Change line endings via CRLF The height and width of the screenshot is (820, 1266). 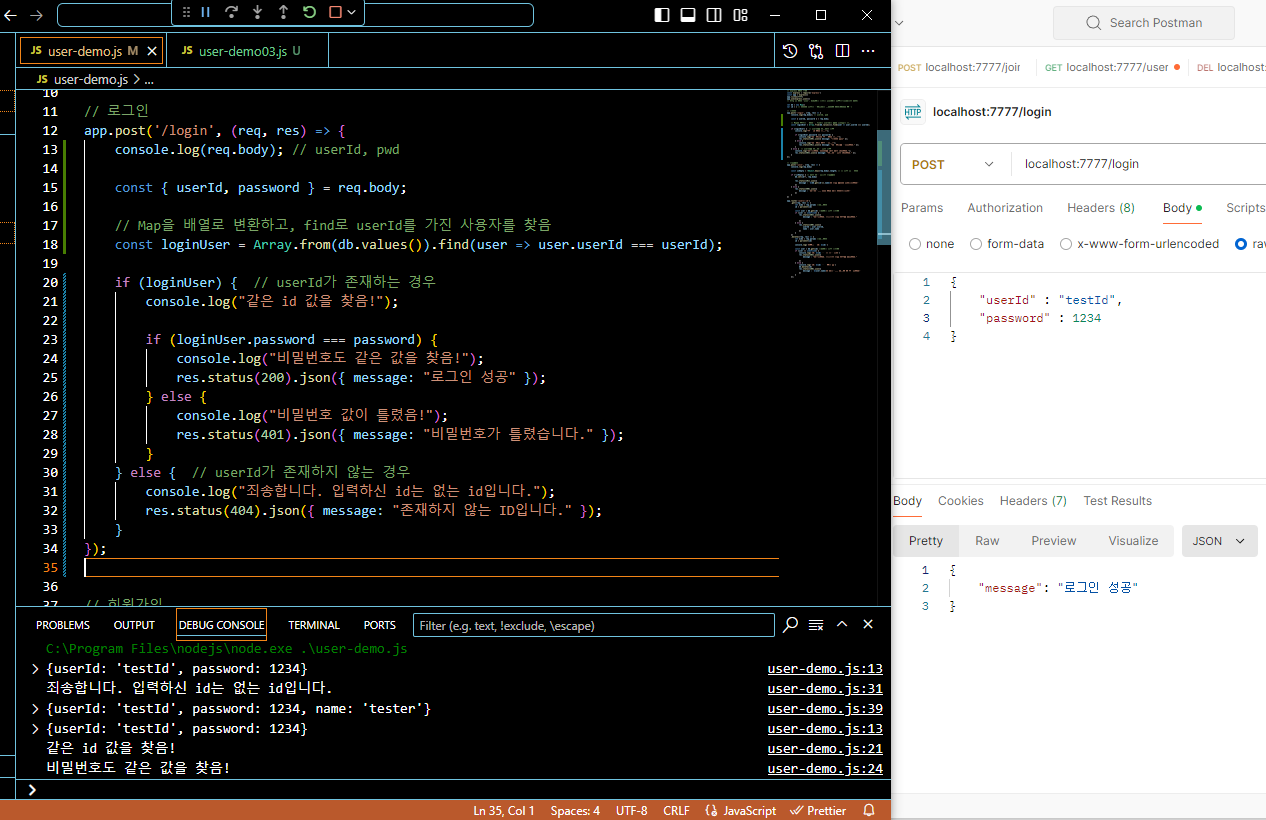click(x=675, y=811)
